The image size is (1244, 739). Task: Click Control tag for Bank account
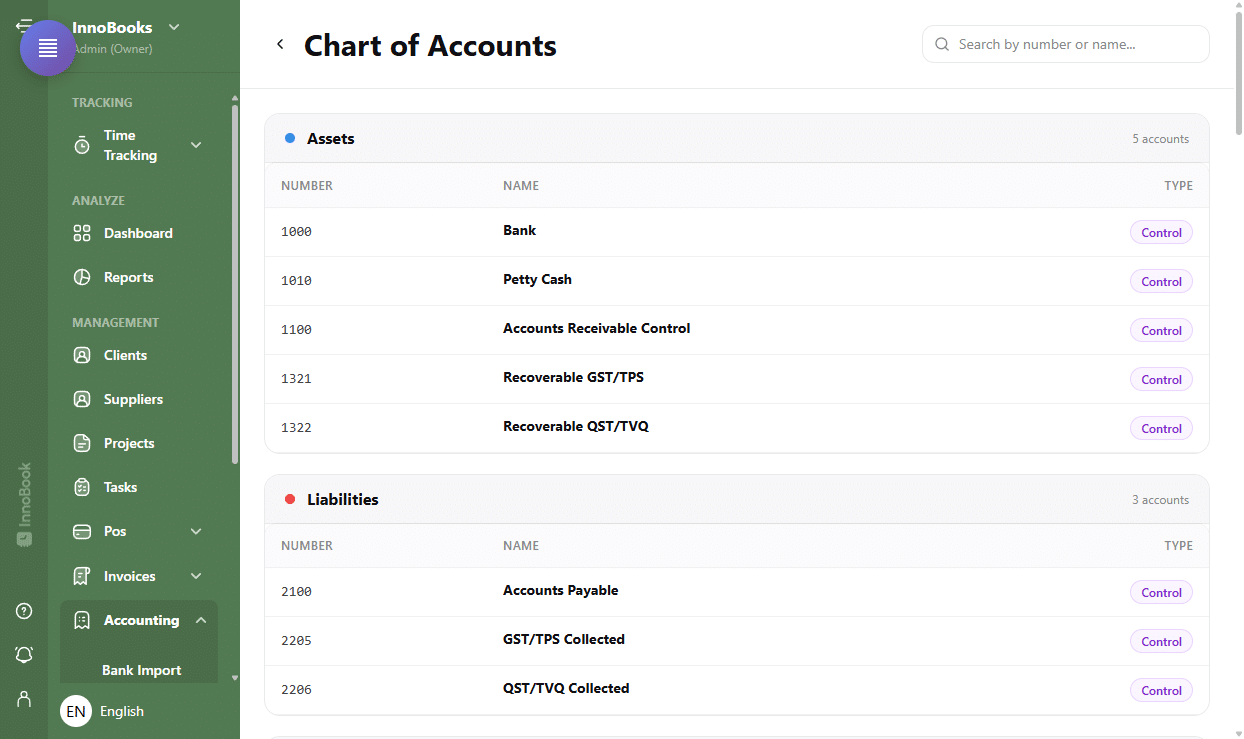tap(1161, 232)
